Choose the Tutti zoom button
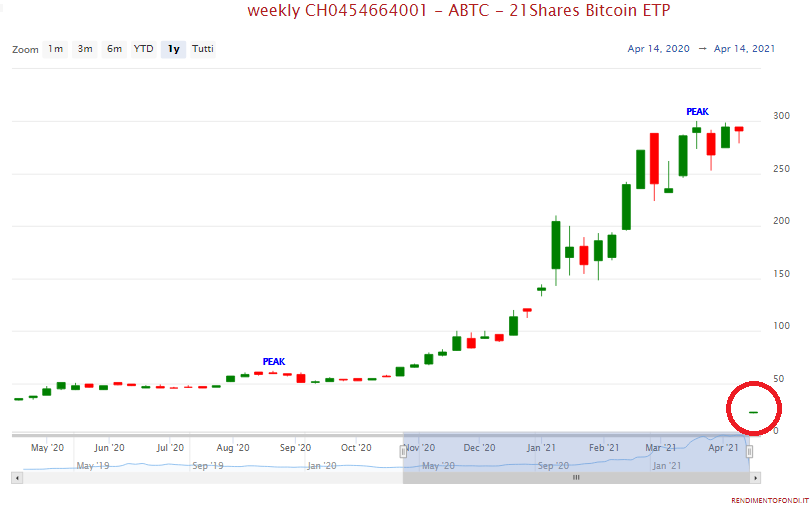The image size is (812, 505). 202,49
